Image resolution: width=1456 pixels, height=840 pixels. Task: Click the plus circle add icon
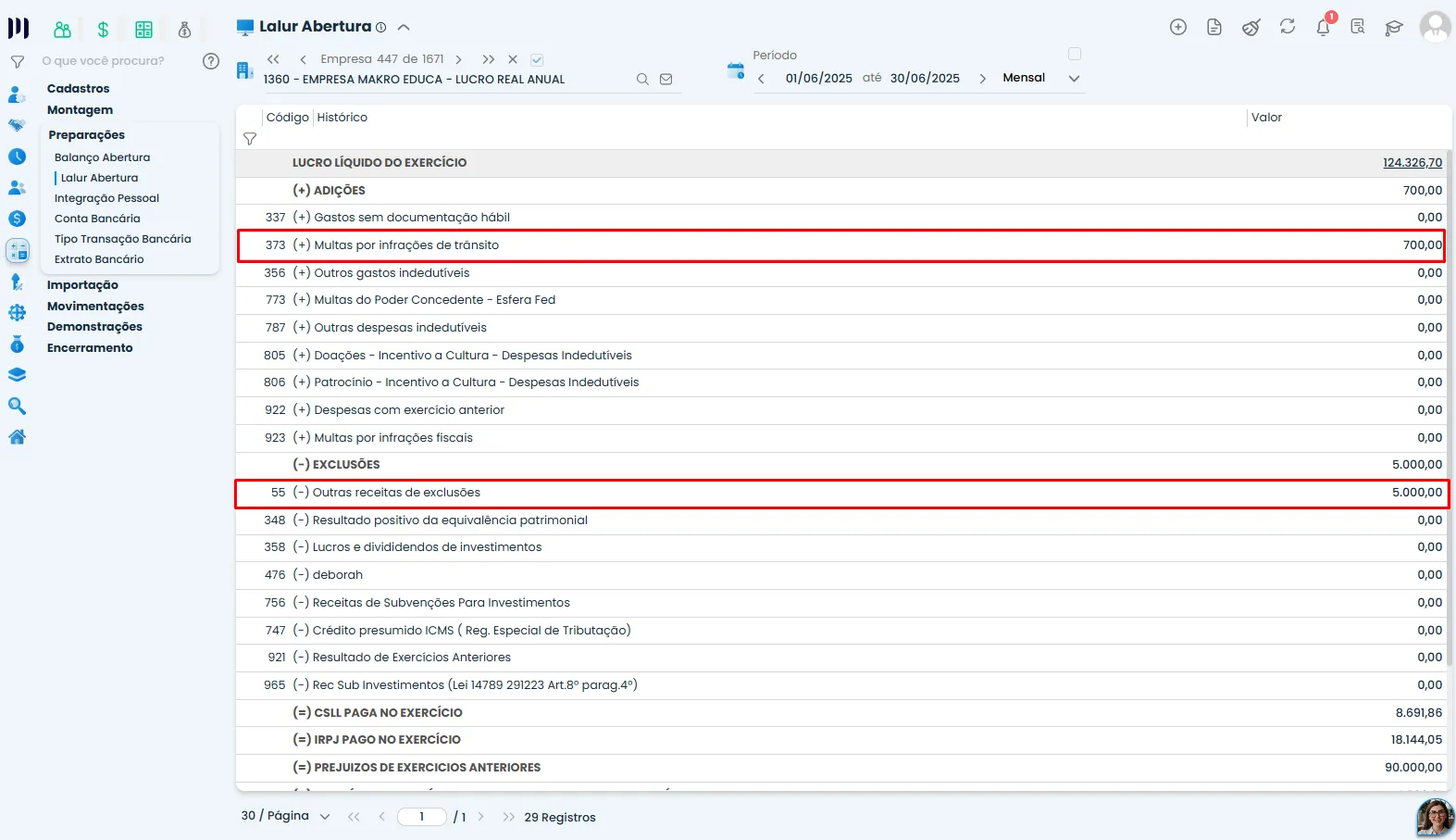pyautogui.click(x=1178, y=27)
